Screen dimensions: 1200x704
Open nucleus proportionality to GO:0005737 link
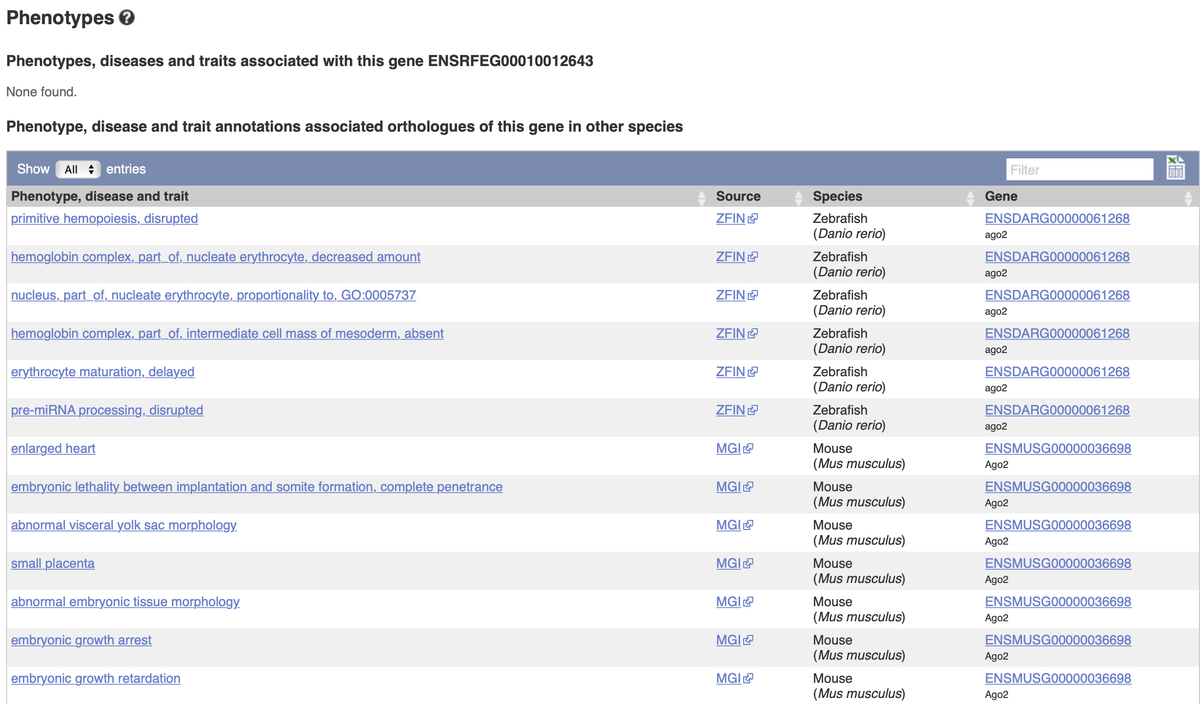[213, 295]
